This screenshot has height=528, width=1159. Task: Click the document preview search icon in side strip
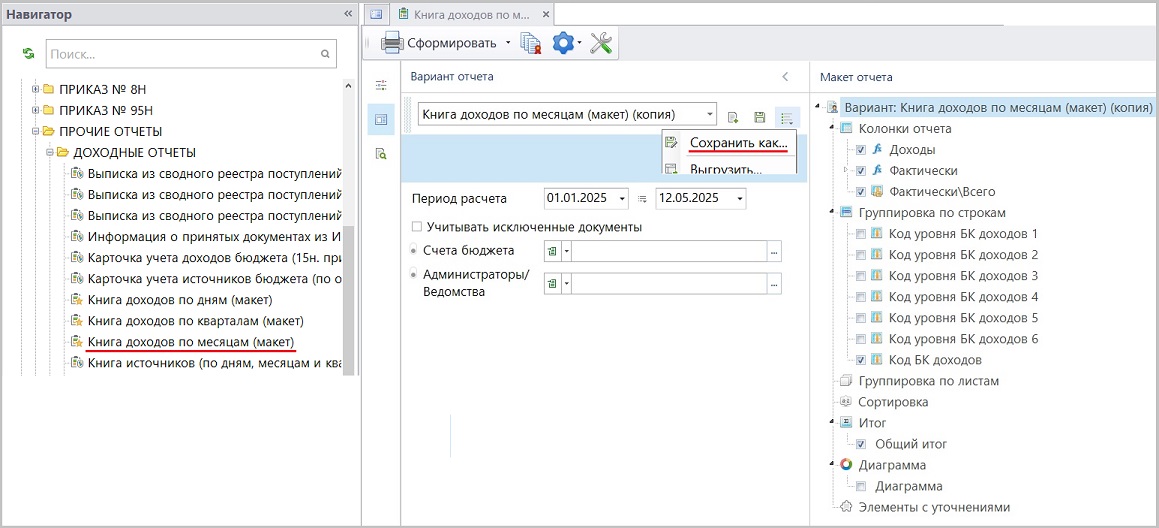[381, 154]
